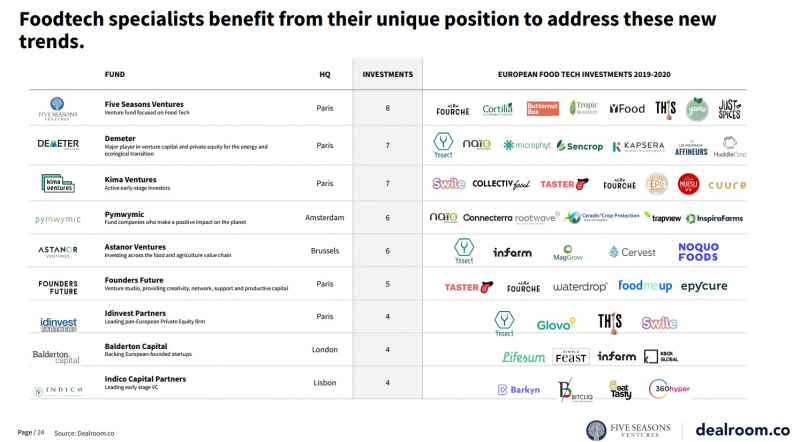Click the FUND column header
The height and width of the screenshot is (442, 800).
tap(114, 74)
